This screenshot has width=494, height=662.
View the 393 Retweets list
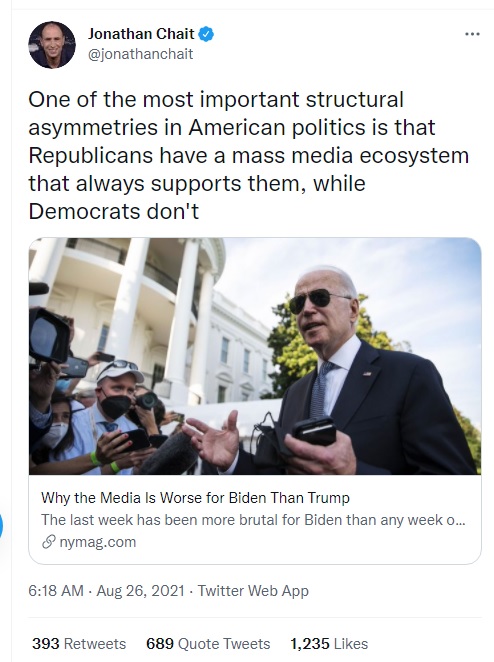79,643
